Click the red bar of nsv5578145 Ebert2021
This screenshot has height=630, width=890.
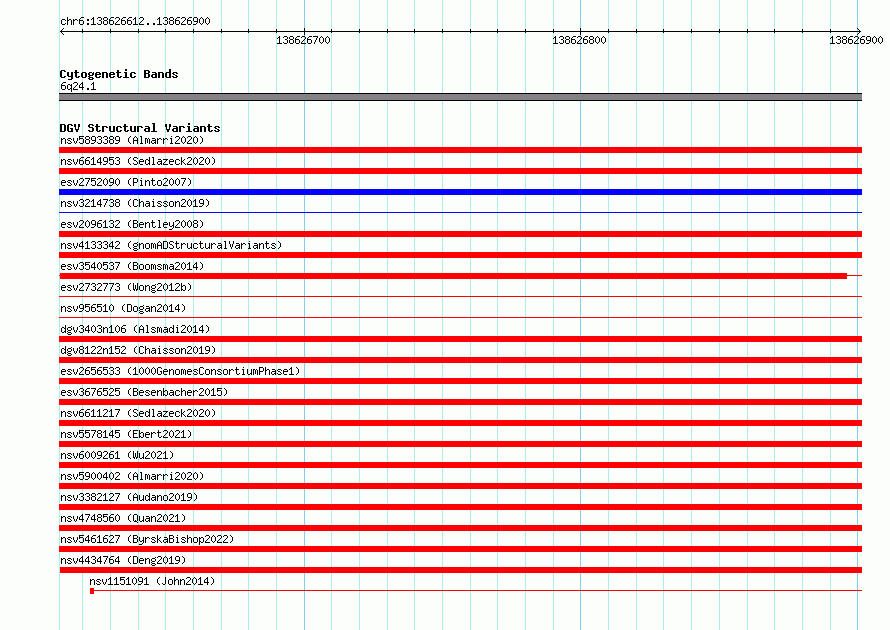[460, 444]
